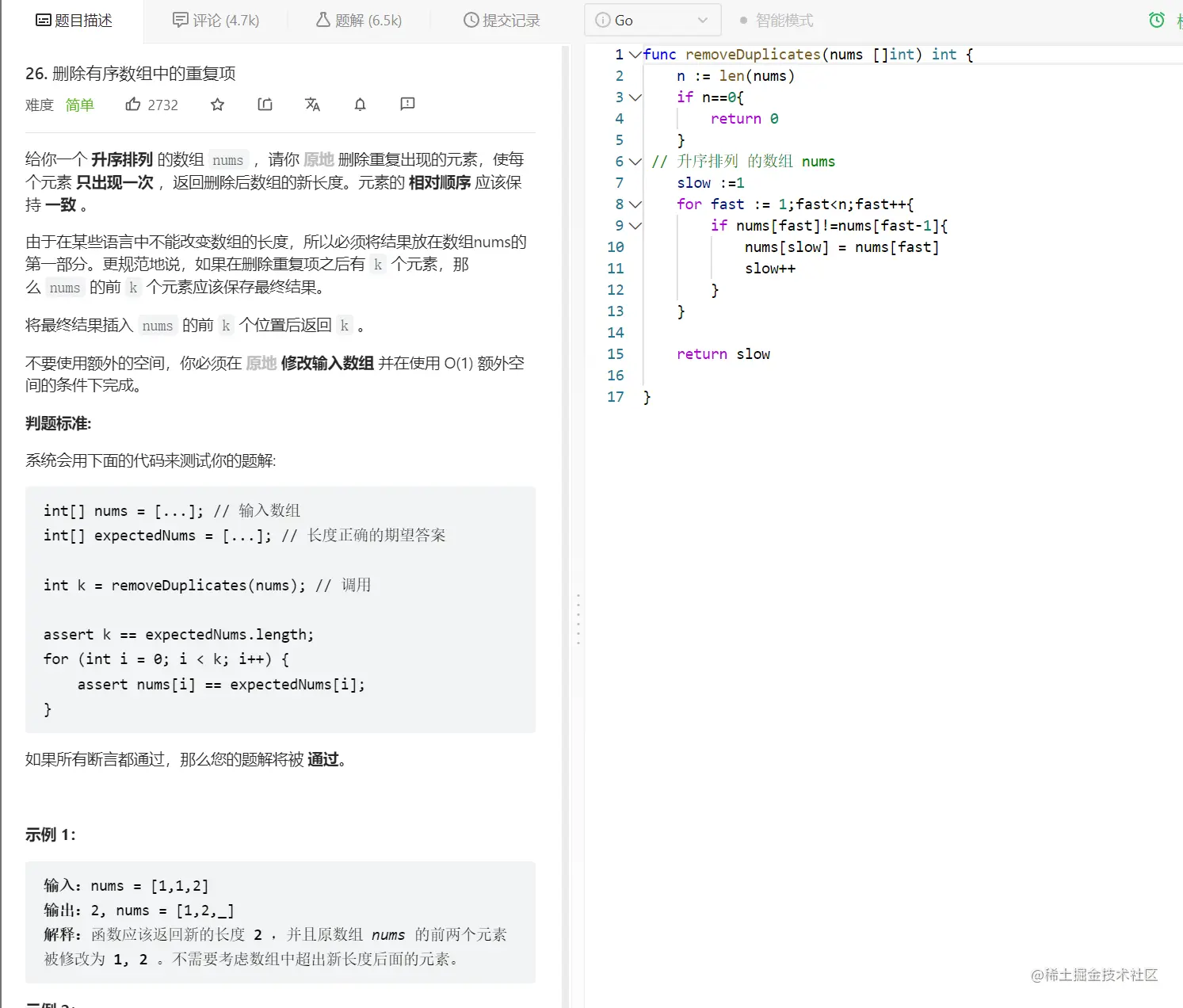Click the problem title 26. 删除有序数组中的重复项
The width and height of the screenshot is (1183, 1008).
[x=131, y=74]
